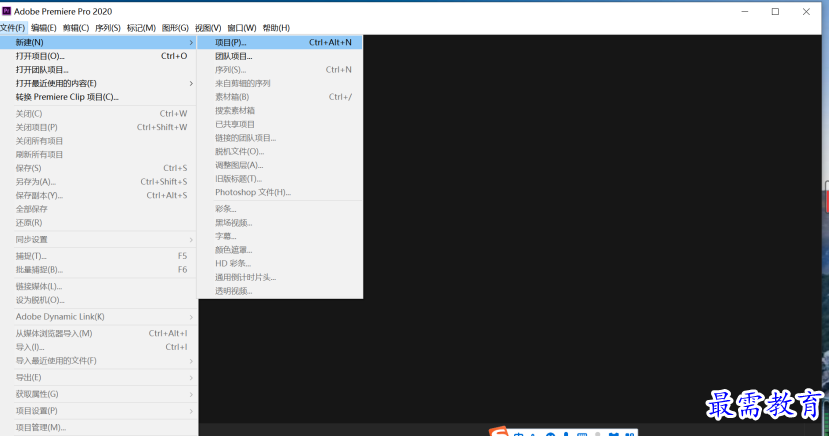This screenshot has height=436, width=830.
Task: Click 旧版标题(T)... submenu entry
Action: point(280,179)
